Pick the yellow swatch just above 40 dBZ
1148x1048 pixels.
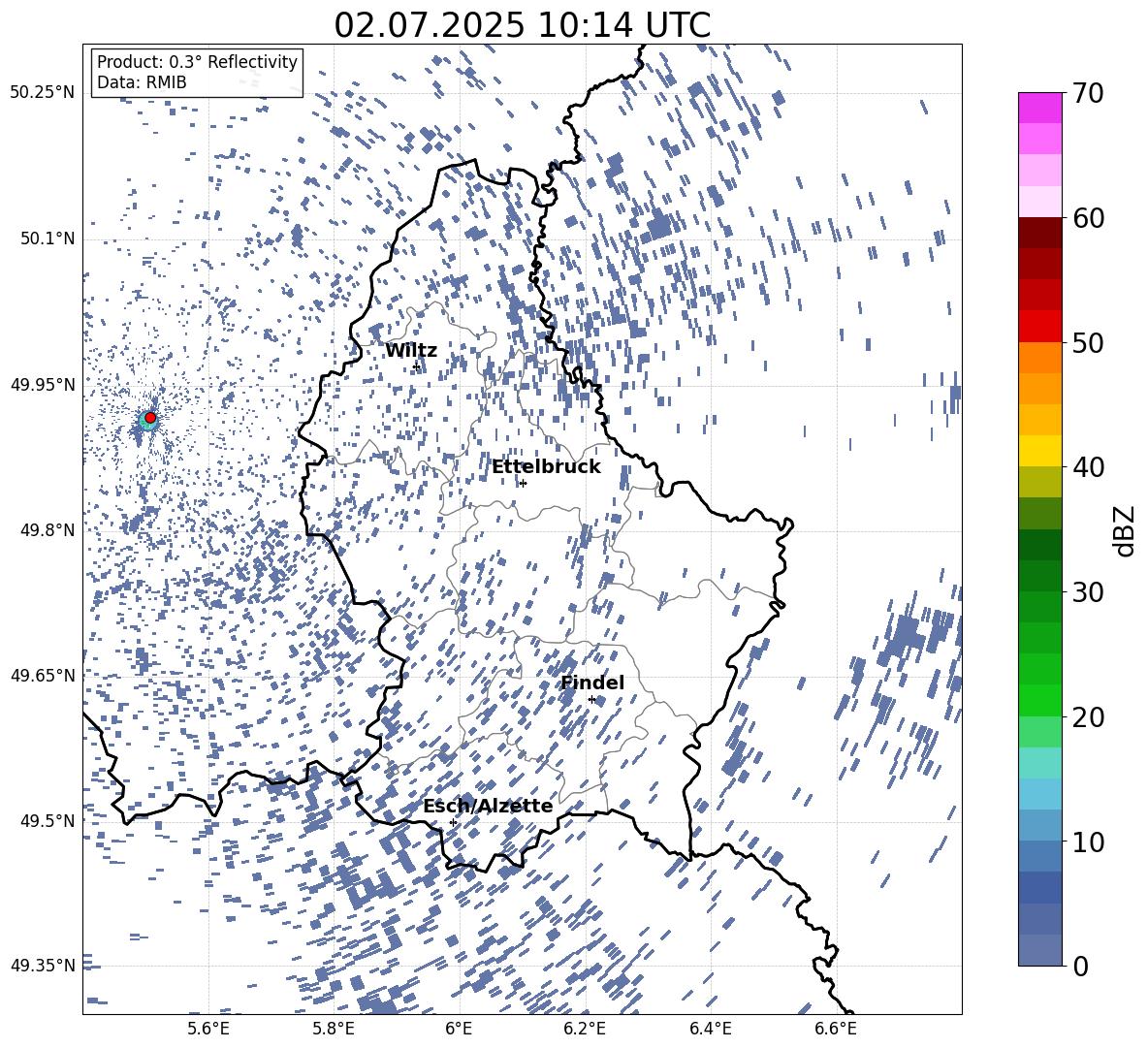(x=1040, y=451)
